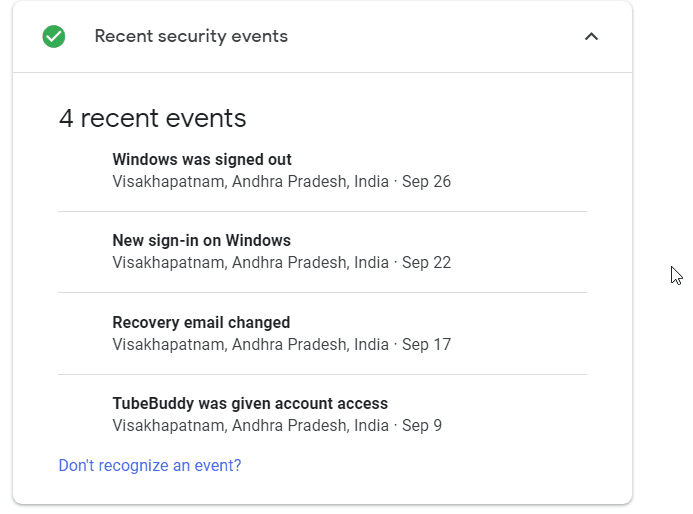The image size is (693, 514).
Task: Click Visakhapatnam location under New sign-in event
Action: tap(251, 263)
